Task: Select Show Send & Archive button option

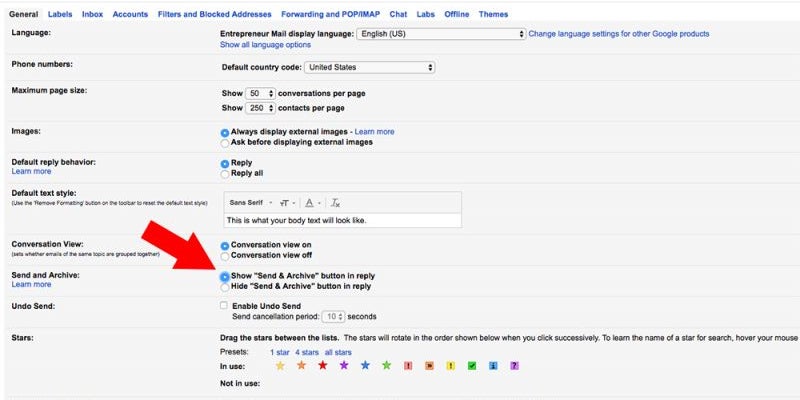Action: [224, 277]
